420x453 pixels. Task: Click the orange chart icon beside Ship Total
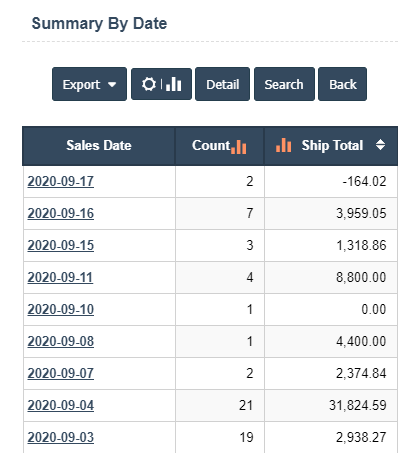pos(284,145)
